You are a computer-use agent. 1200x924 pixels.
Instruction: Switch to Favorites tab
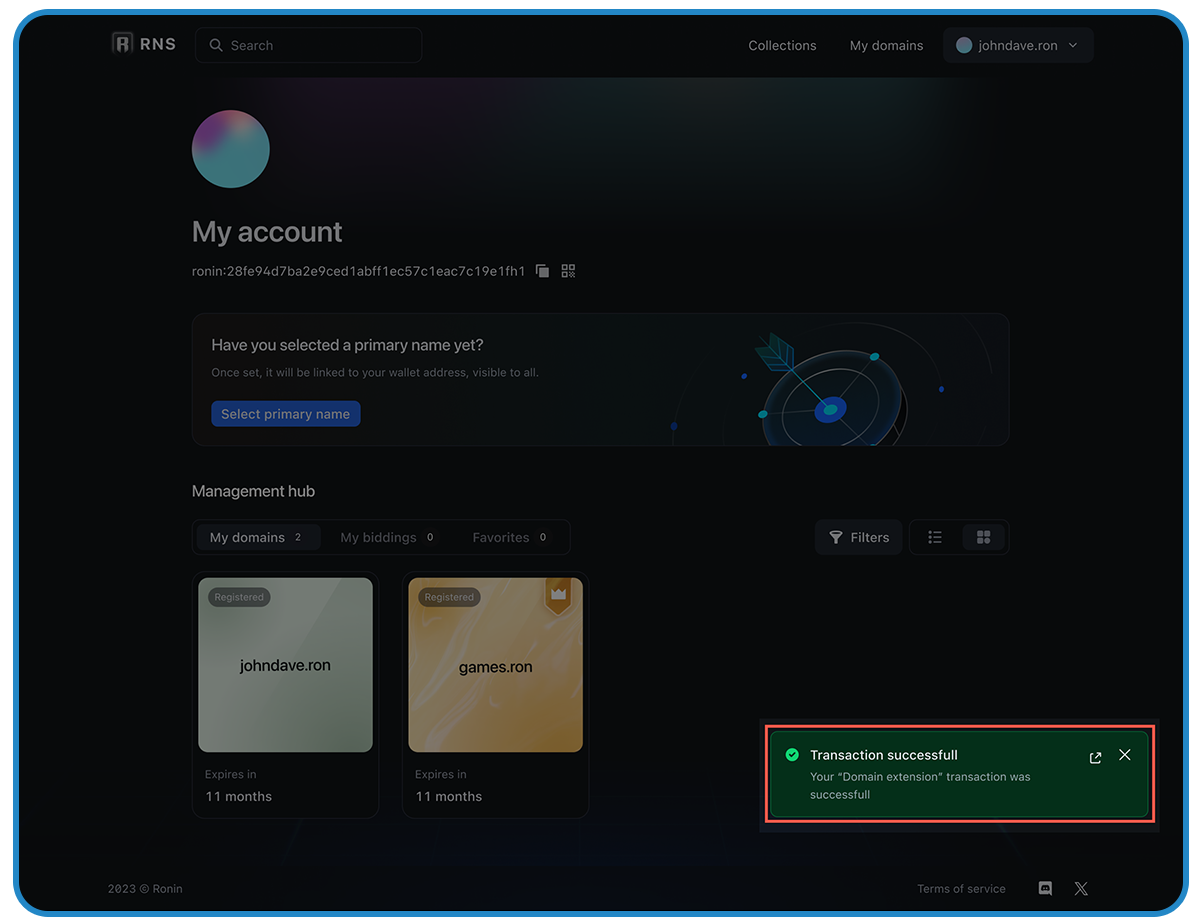[x=510, y=537]
